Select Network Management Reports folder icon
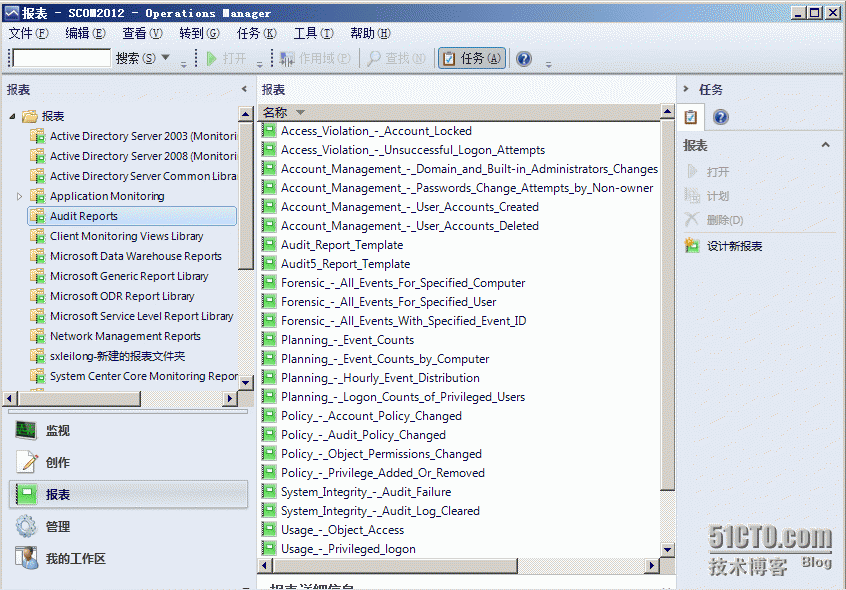Image resolution: width=846 pixels, height=590 pixels. pos(38,336)
